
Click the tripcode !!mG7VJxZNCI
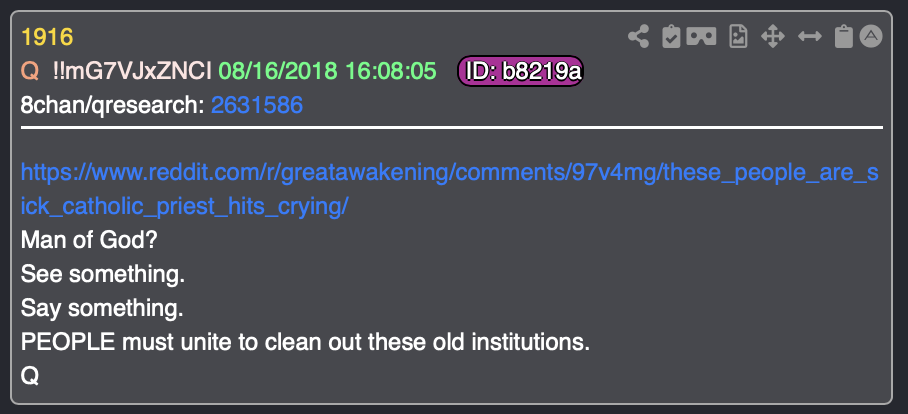click(132, 72)
